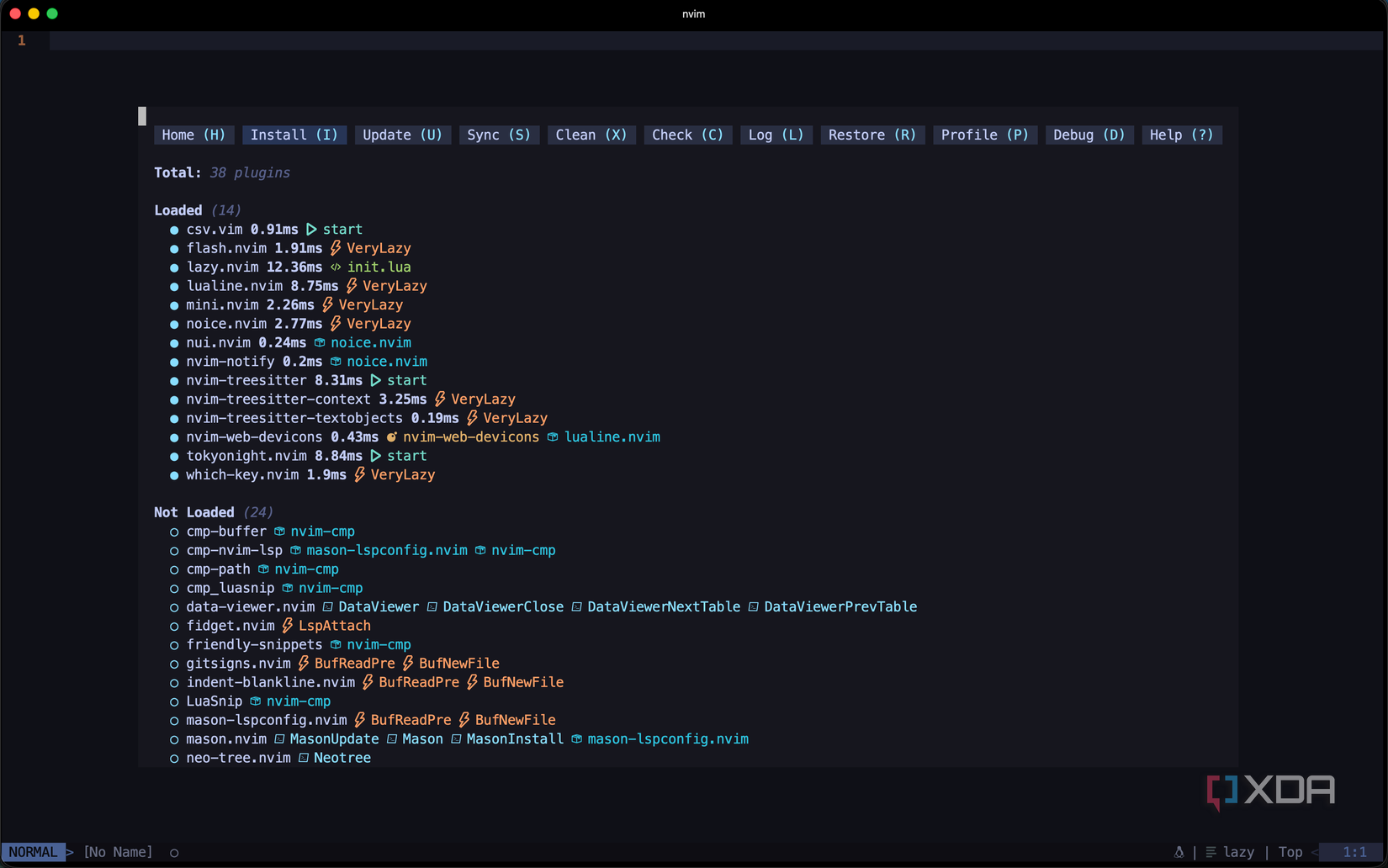Select the Install (I) tab
This screenshot has height=868, width=1388.
click(x=294, y=135)
